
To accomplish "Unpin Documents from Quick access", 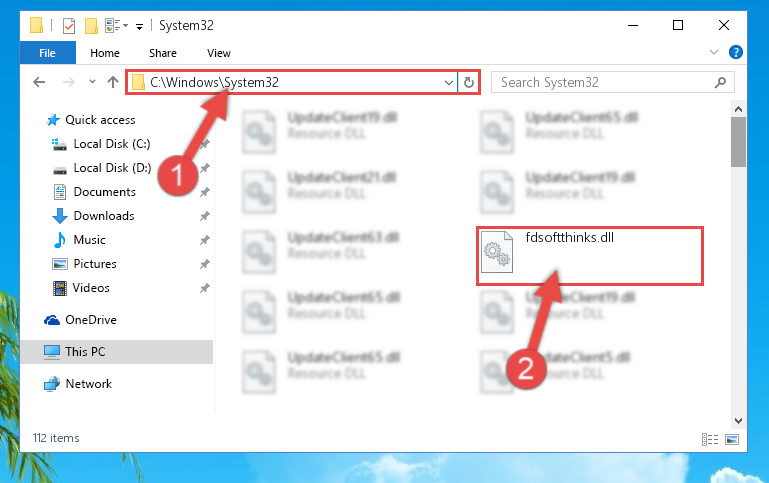I will pos(205,192).
